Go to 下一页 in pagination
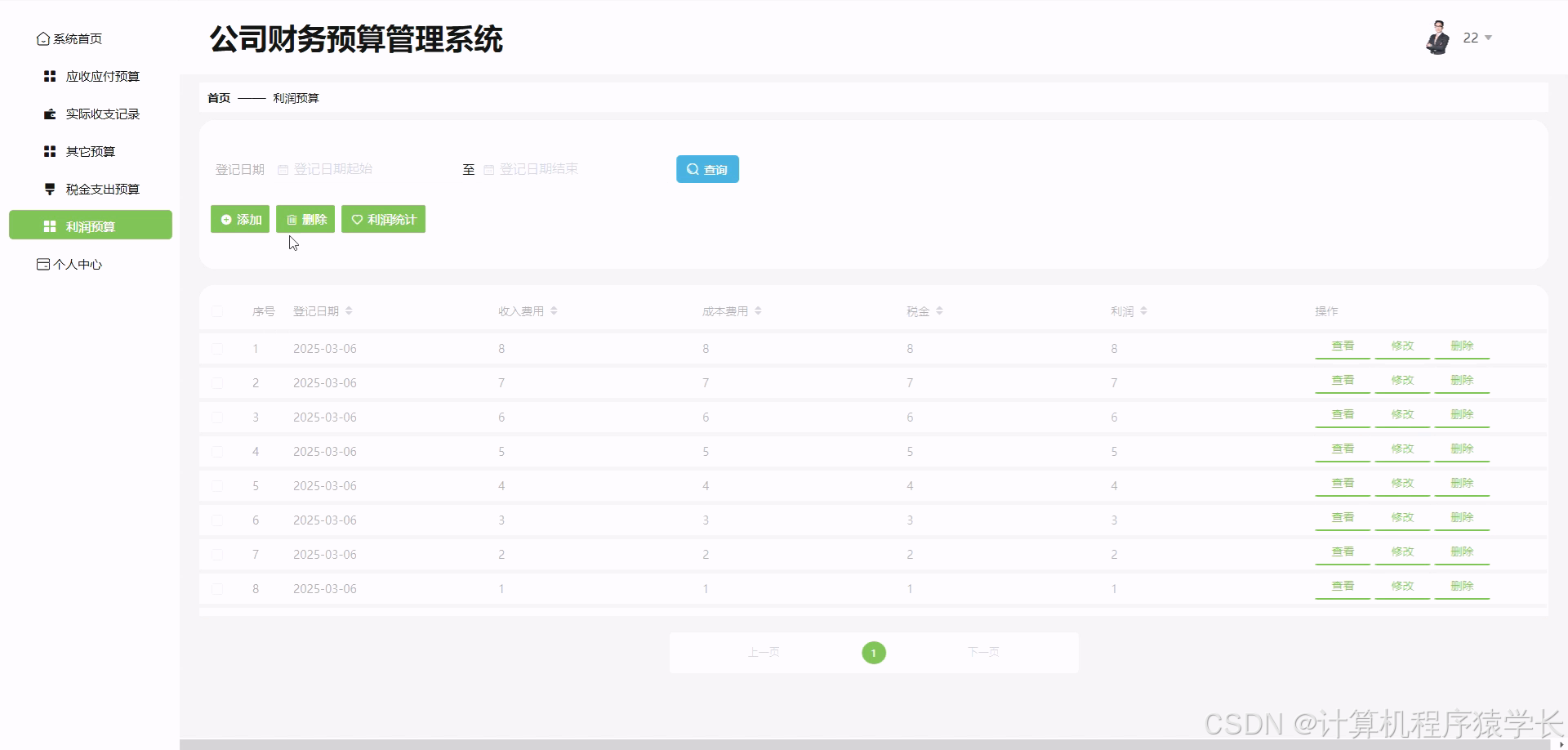 [x=983, y=652]
